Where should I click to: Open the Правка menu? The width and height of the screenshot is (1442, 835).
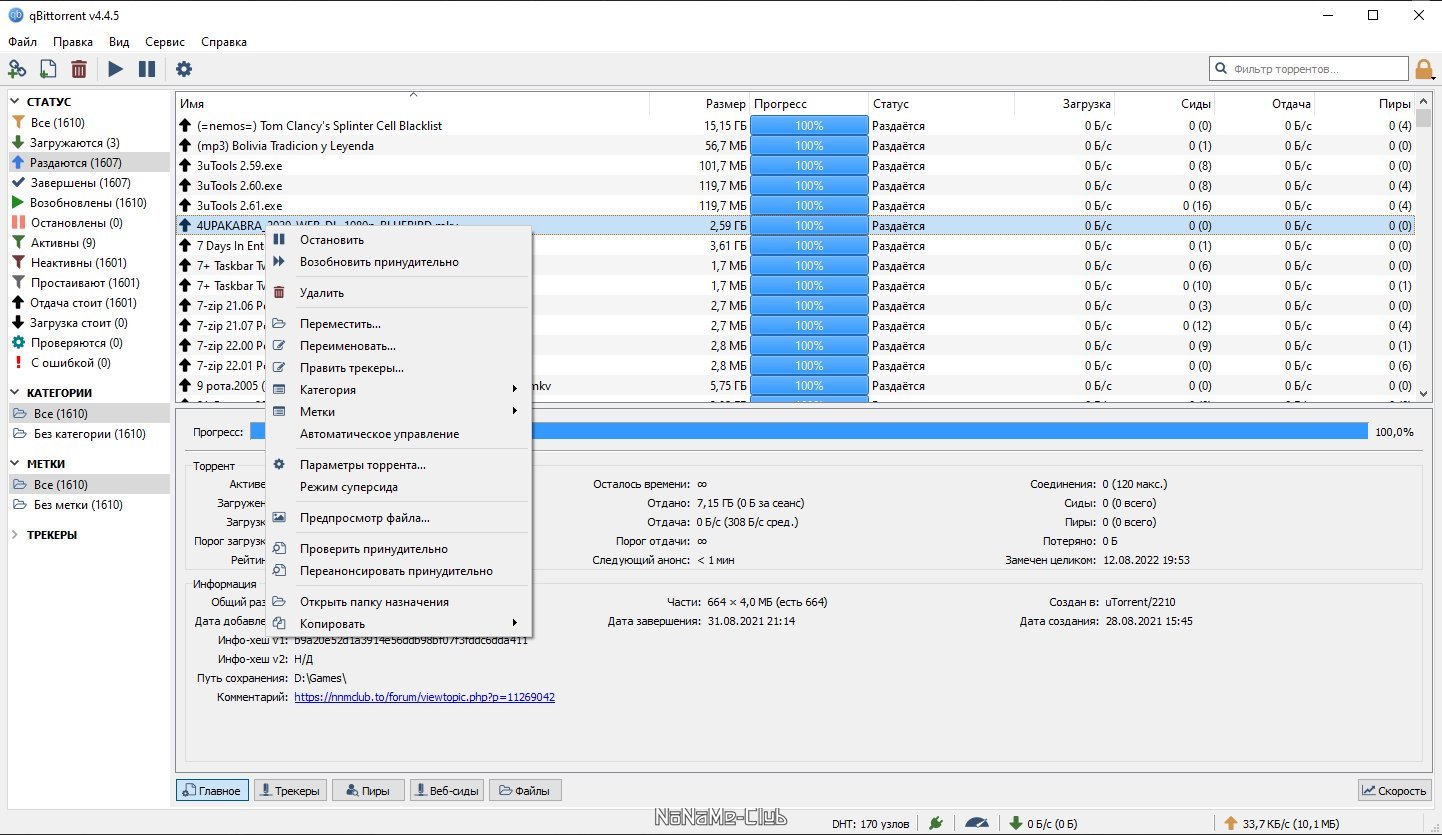(73, 42)
